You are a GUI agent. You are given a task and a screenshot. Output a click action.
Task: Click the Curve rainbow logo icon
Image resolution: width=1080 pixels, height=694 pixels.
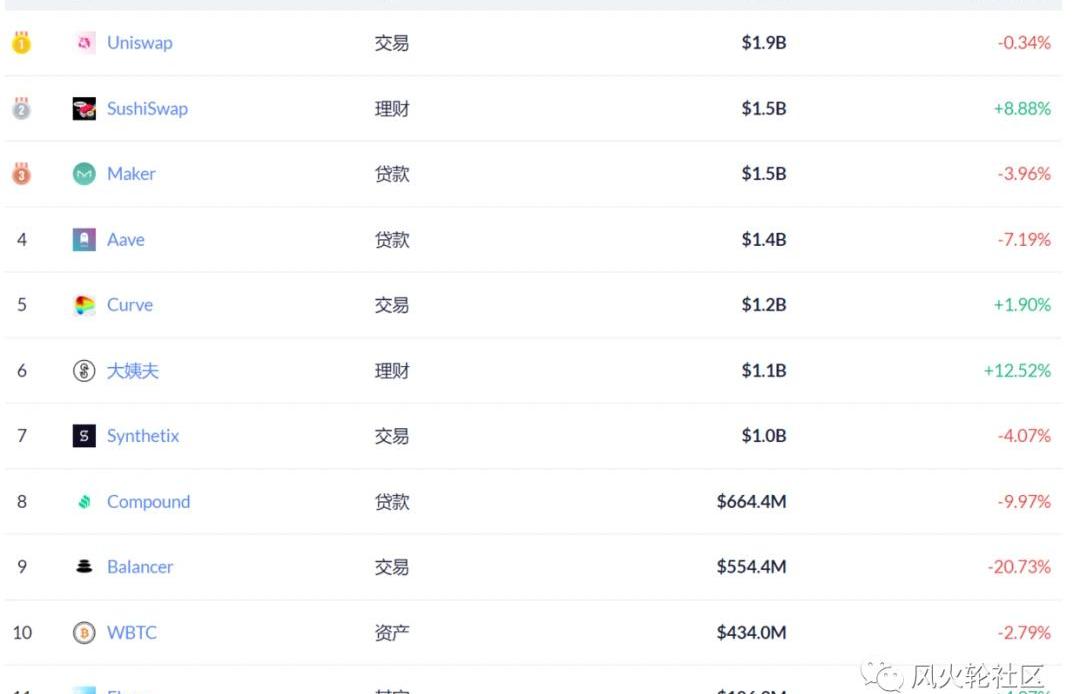tap(84, 305)
